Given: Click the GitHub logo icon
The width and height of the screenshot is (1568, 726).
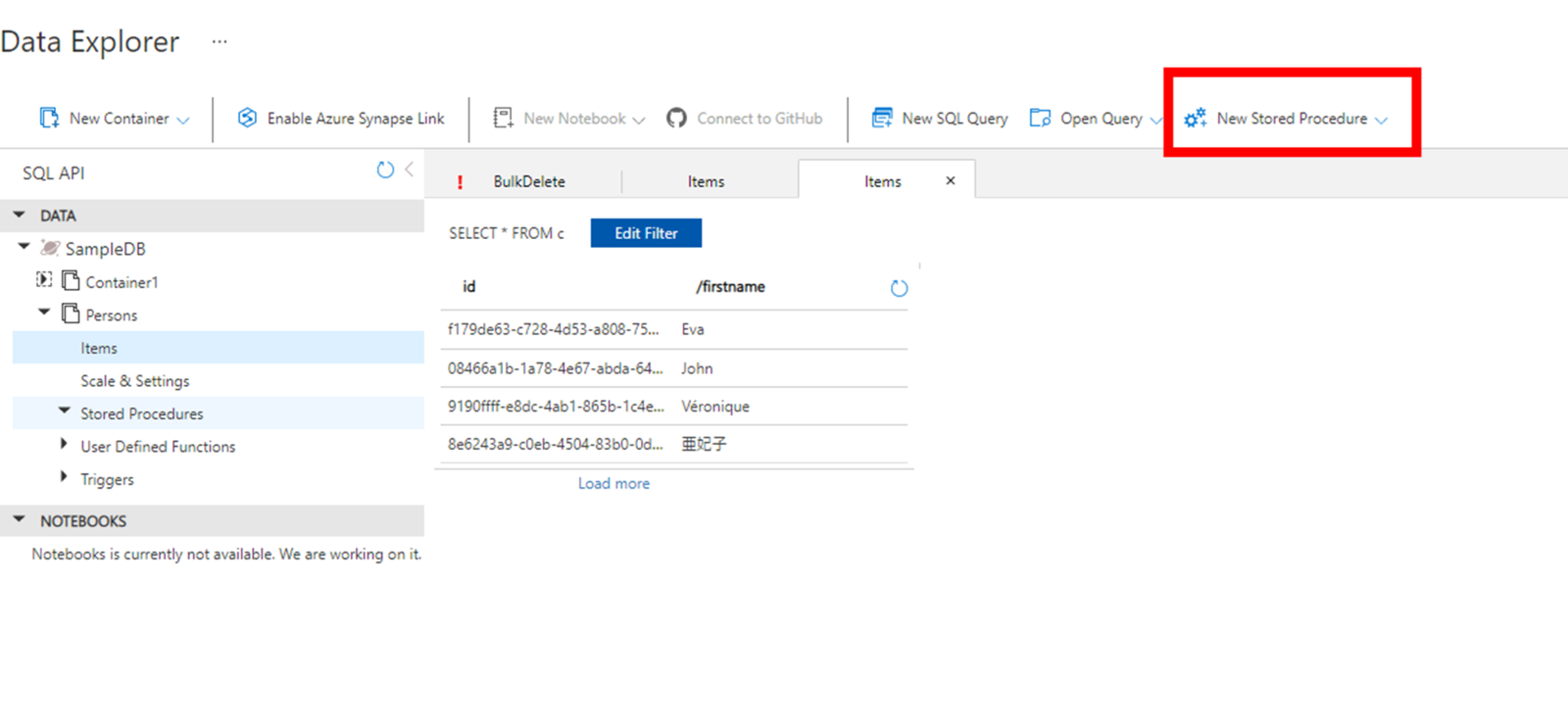Looking at the screenshot, I should coord(676,119).
